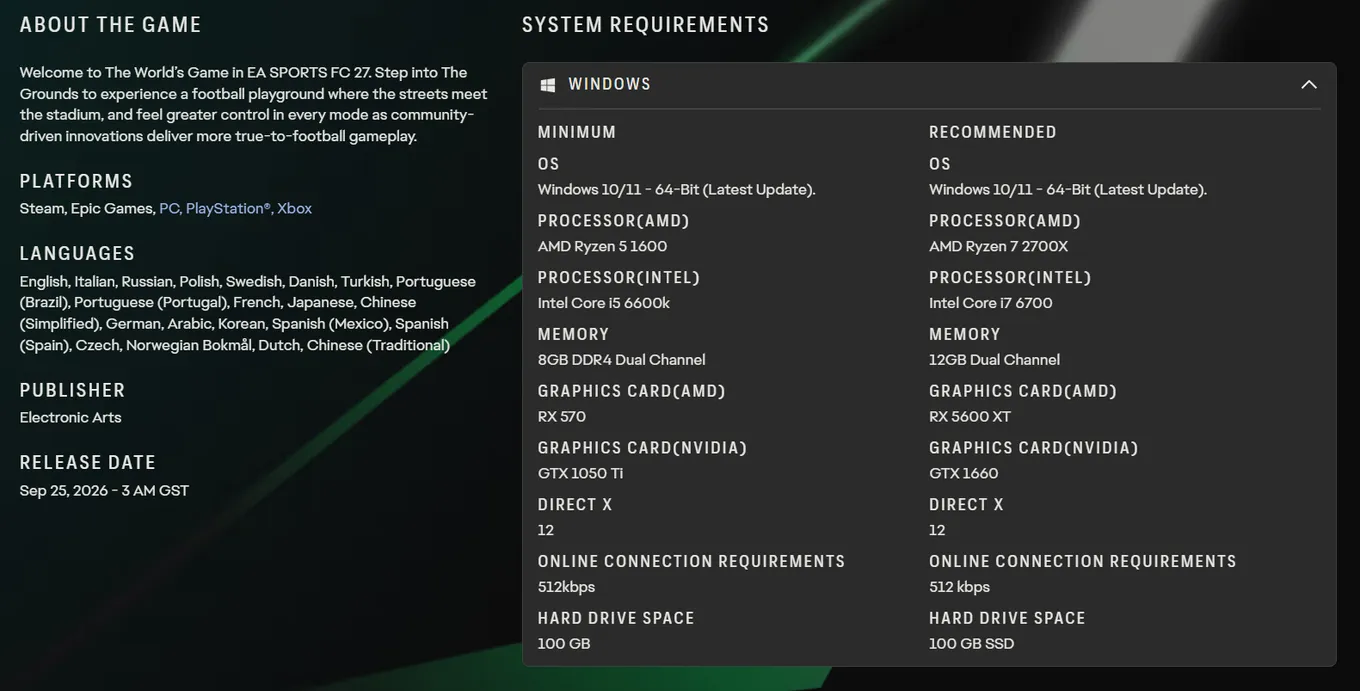Click the PUBLISHER heading

pyautogui.click(x=72, y=390)
